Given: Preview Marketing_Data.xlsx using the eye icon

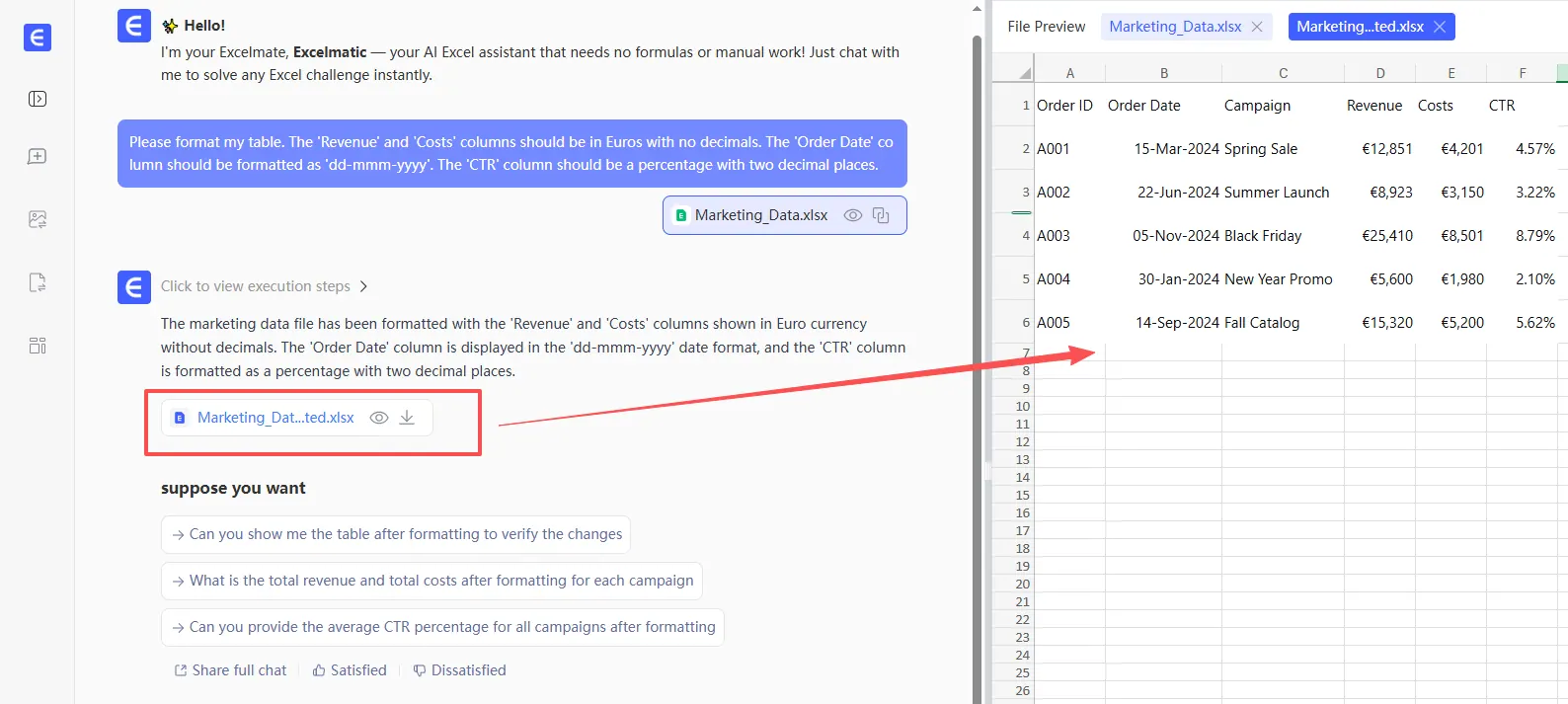Looking at the screenshot, I should pyautogui.click(x=853, y=215).
